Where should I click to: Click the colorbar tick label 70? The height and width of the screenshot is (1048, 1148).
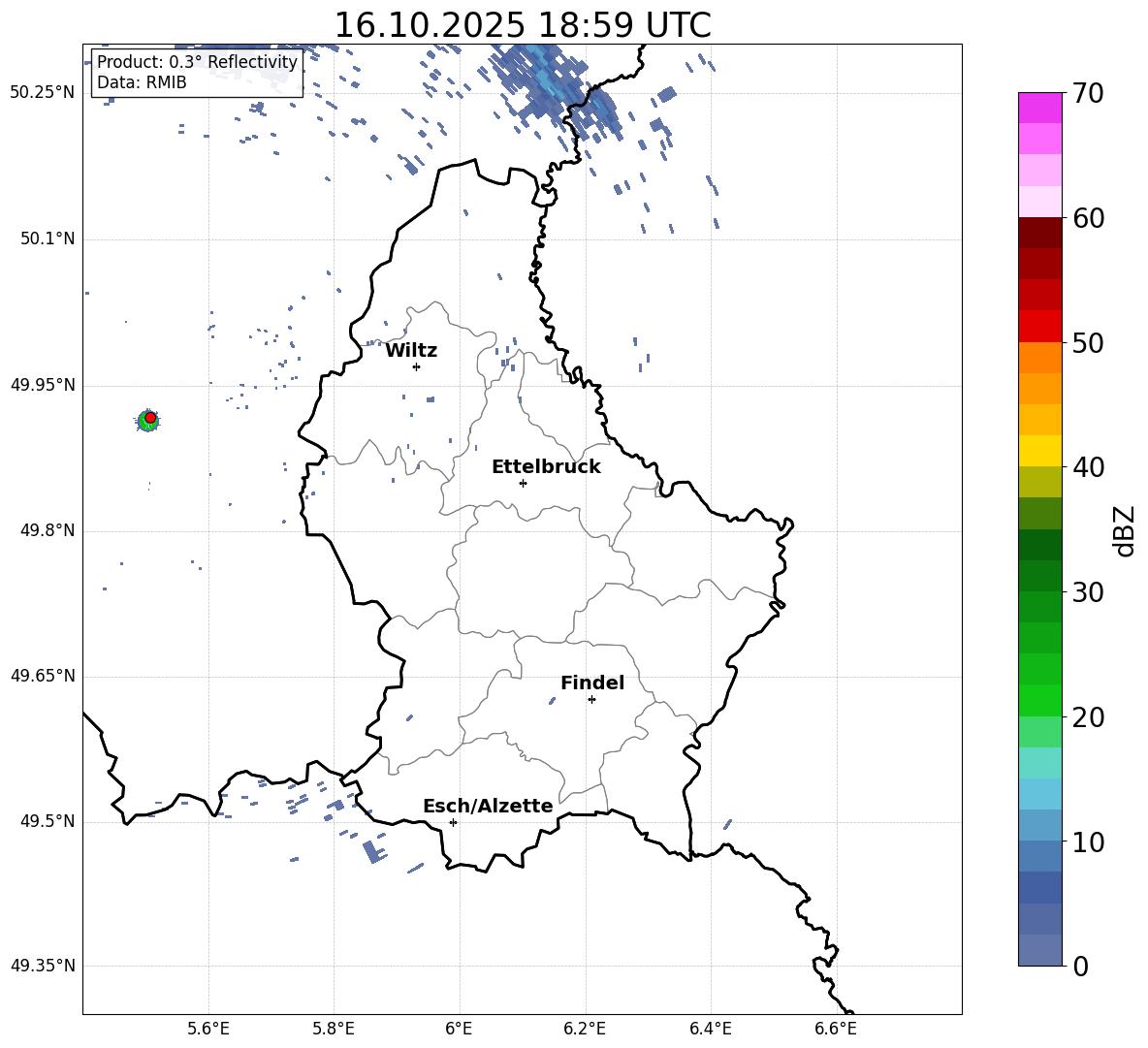click(x=1088, y=93)
